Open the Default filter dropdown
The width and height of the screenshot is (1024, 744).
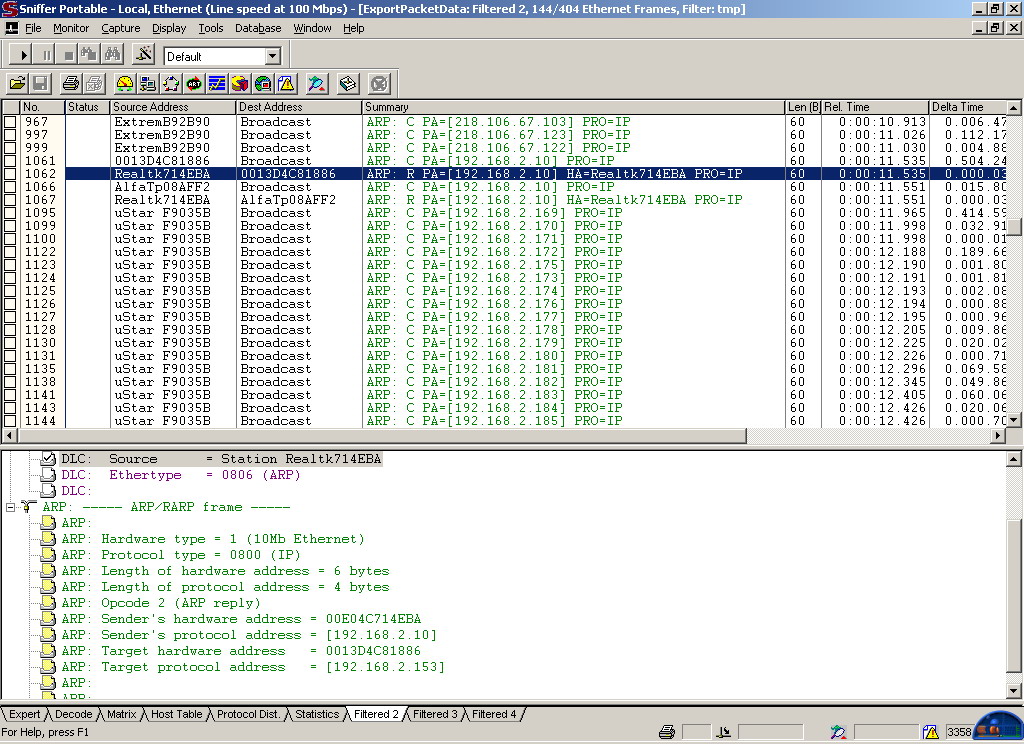pos(272,57)
